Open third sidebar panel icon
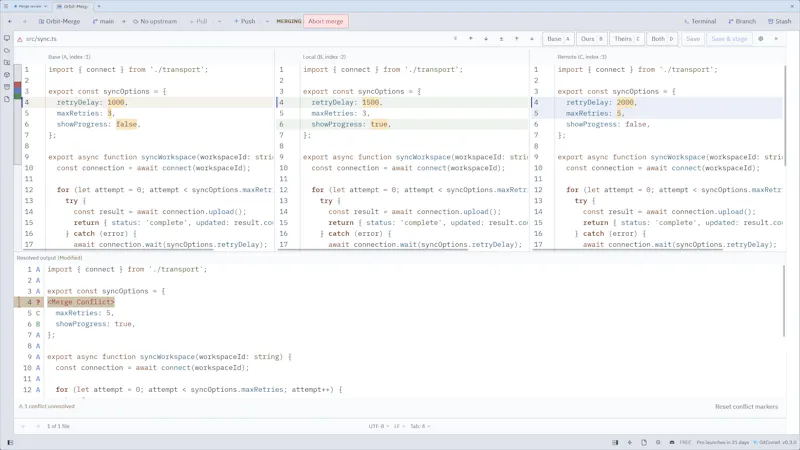 (x=7, y=63)
